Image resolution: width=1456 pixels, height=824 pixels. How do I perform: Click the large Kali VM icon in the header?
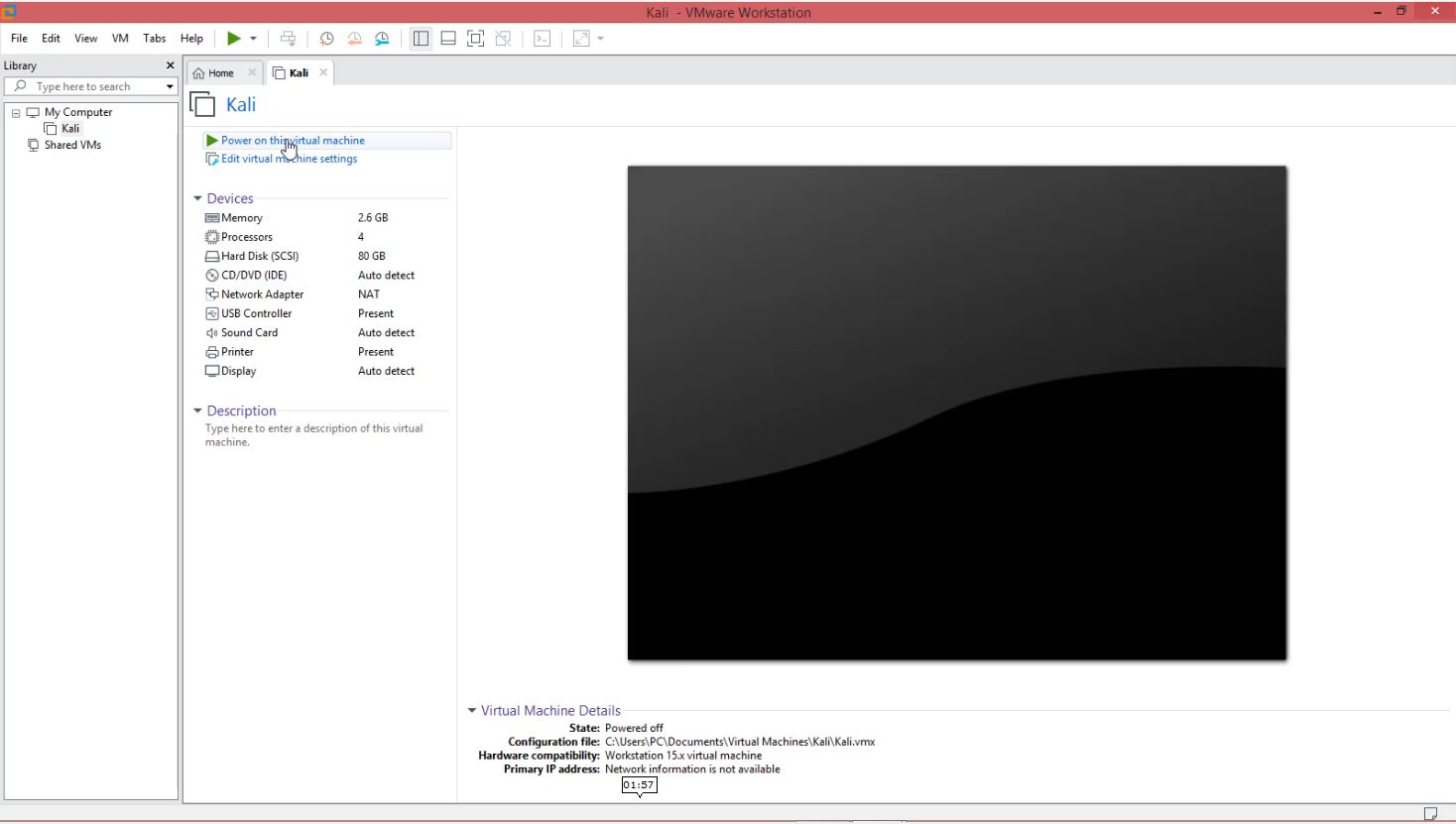coord(202,104)
